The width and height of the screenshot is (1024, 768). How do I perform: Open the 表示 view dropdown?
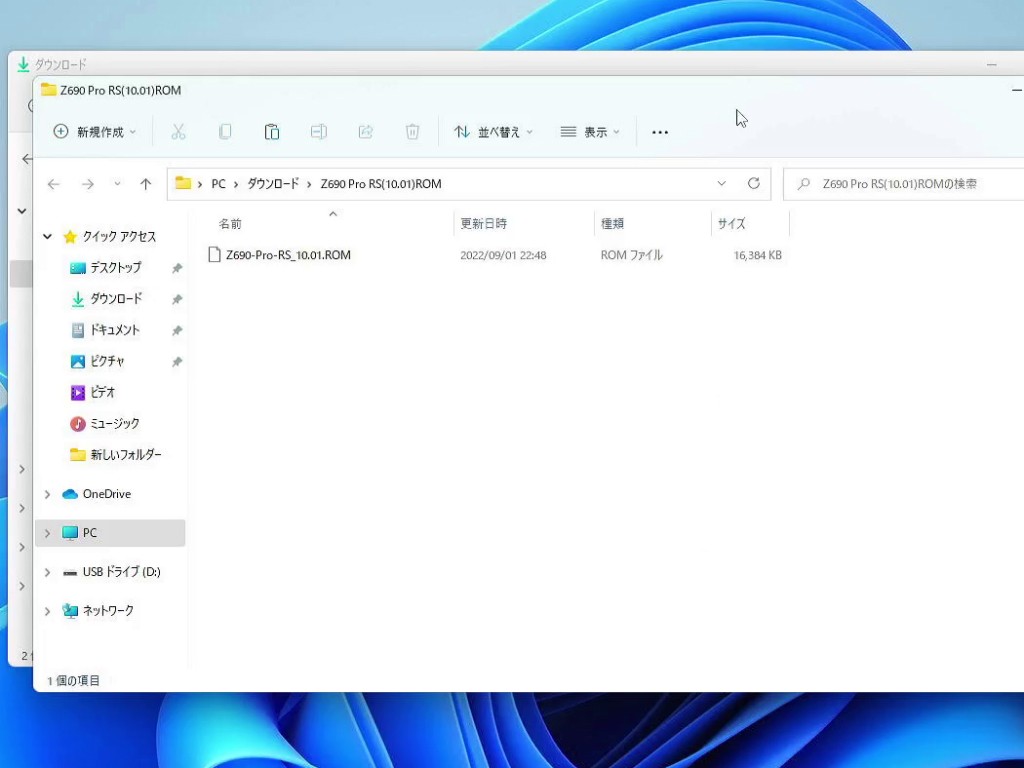tap(590, 132)
